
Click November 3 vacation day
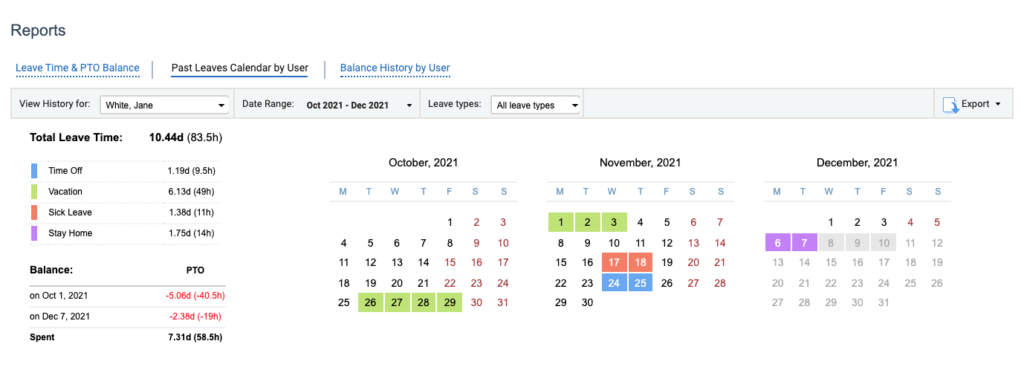(614, 222)
